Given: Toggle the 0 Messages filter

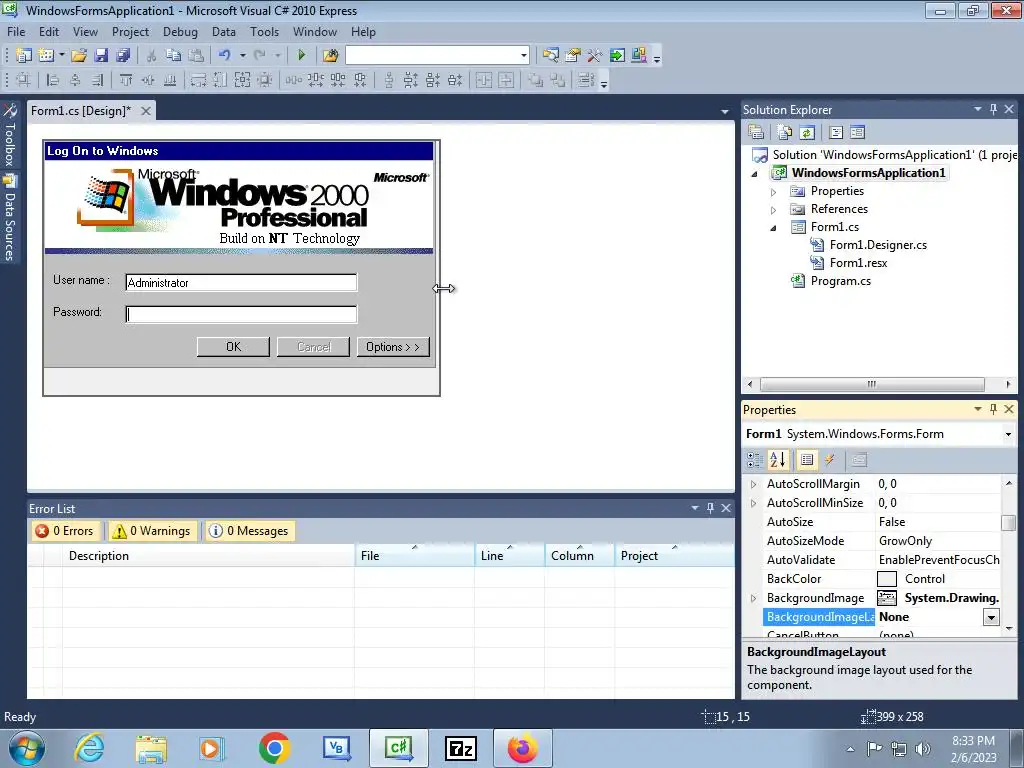Looking at the screenshot, I should [249, 531].
